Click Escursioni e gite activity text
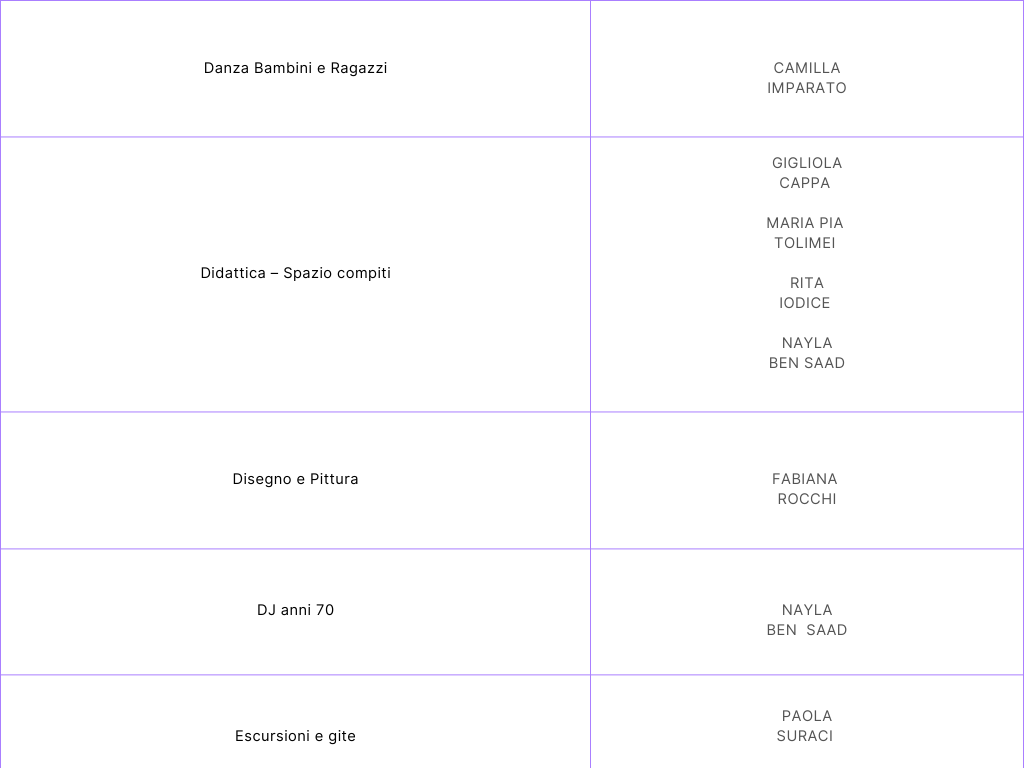Viewport: 1024px width, 768px height. point(295,736)
